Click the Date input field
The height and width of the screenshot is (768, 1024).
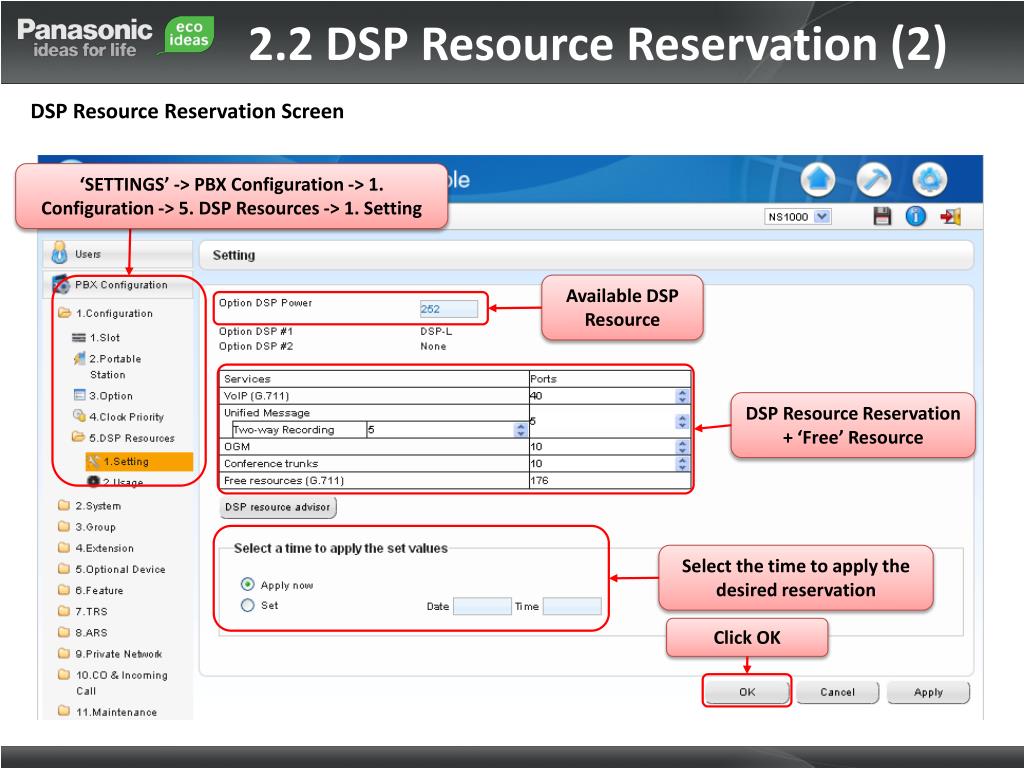[x=482, y=606]
